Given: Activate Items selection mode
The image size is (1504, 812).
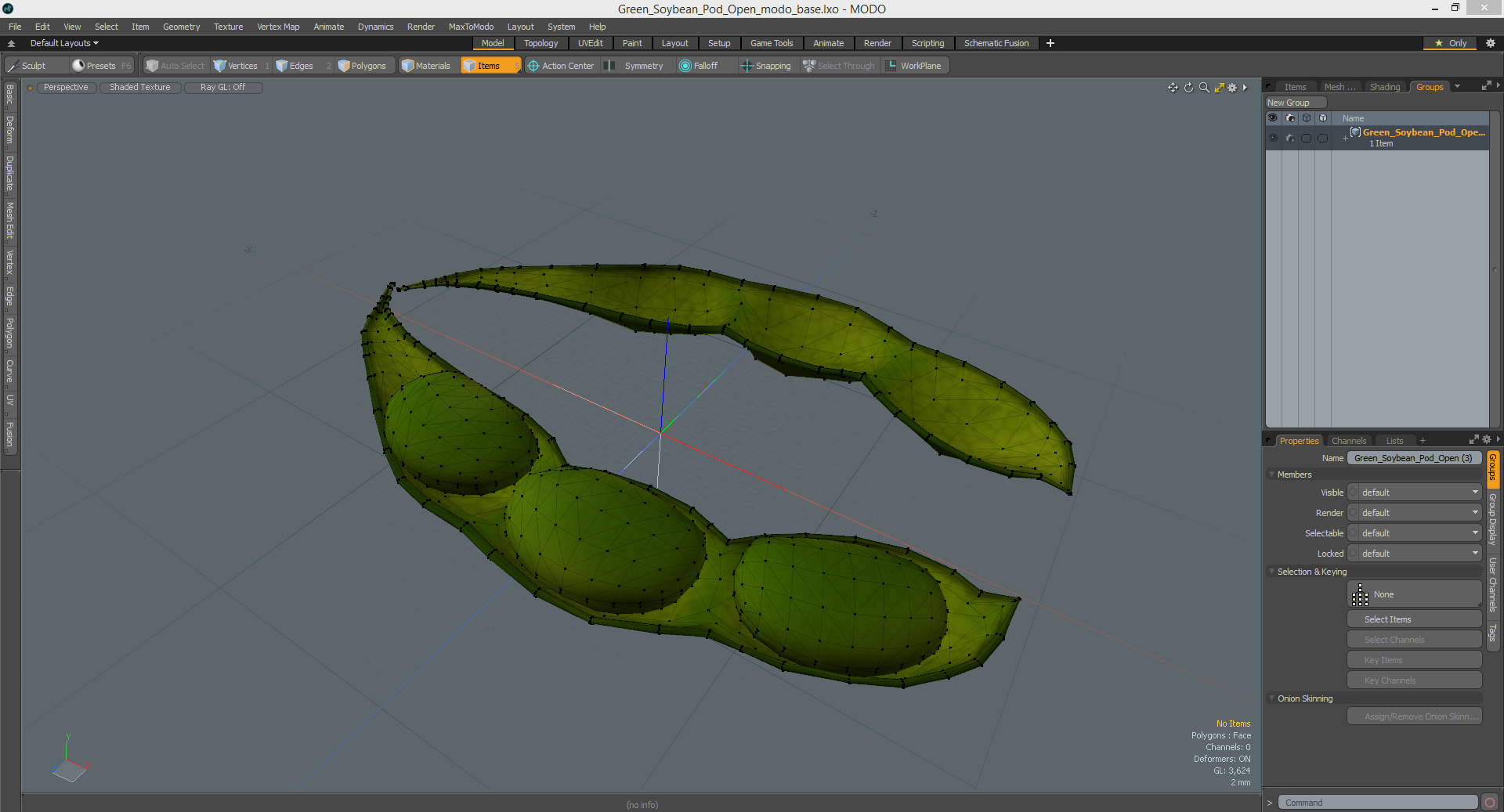Looking at the screenshot, I should (x=490, y=66).
